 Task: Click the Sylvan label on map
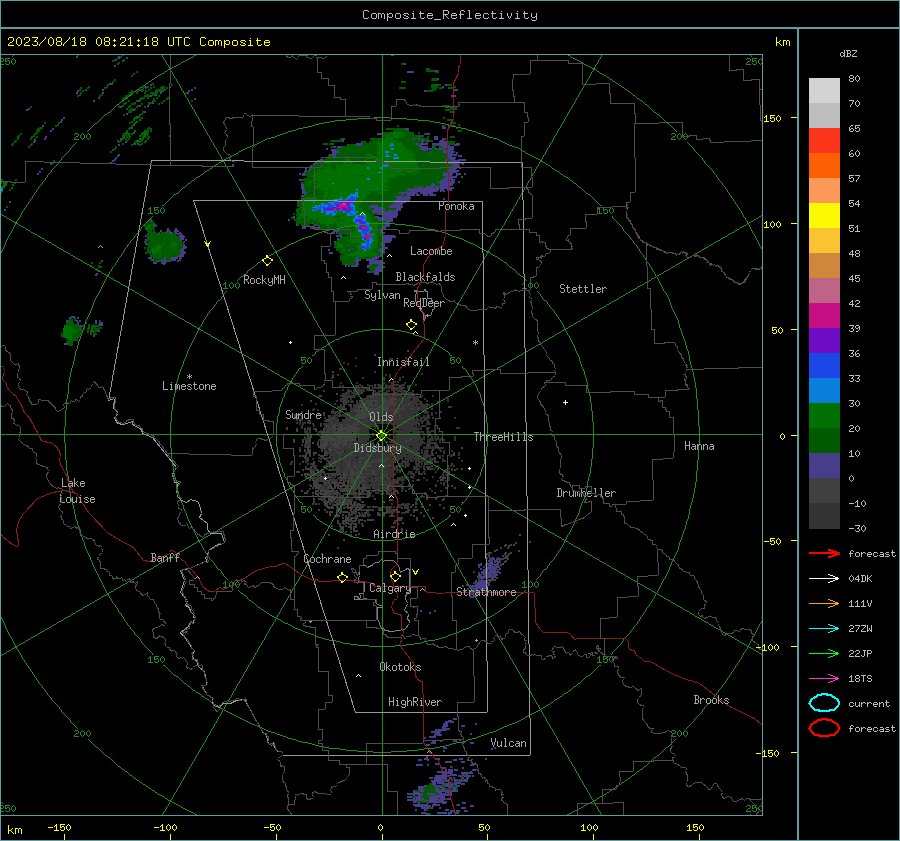click(382, 295)
